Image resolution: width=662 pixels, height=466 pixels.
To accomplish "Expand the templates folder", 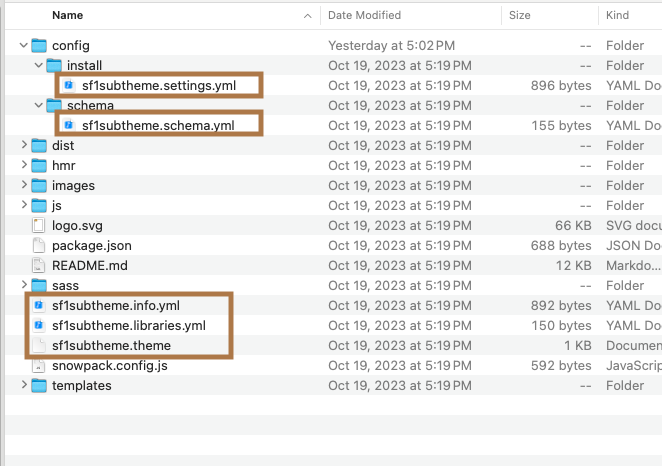I will (24, 385).
